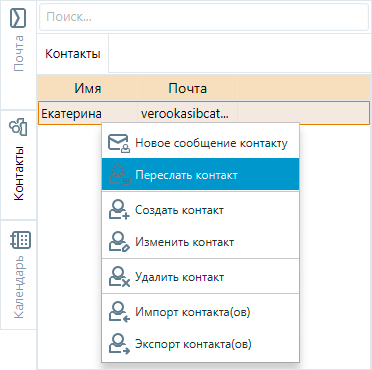Click the Contacts people icon in sidebar
The height and width of the screenshot is (370, 372).
pos(18,127)
